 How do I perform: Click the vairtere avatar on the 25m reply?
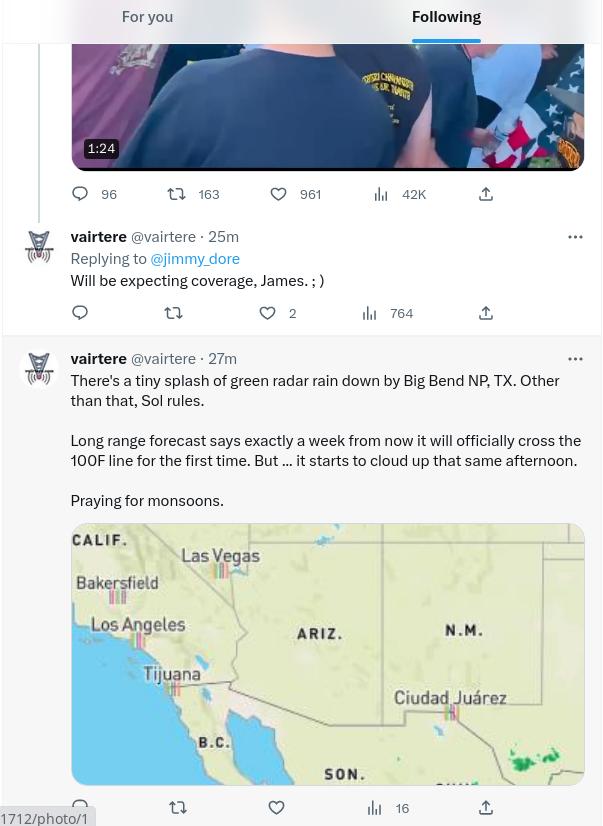pos(39,246)
